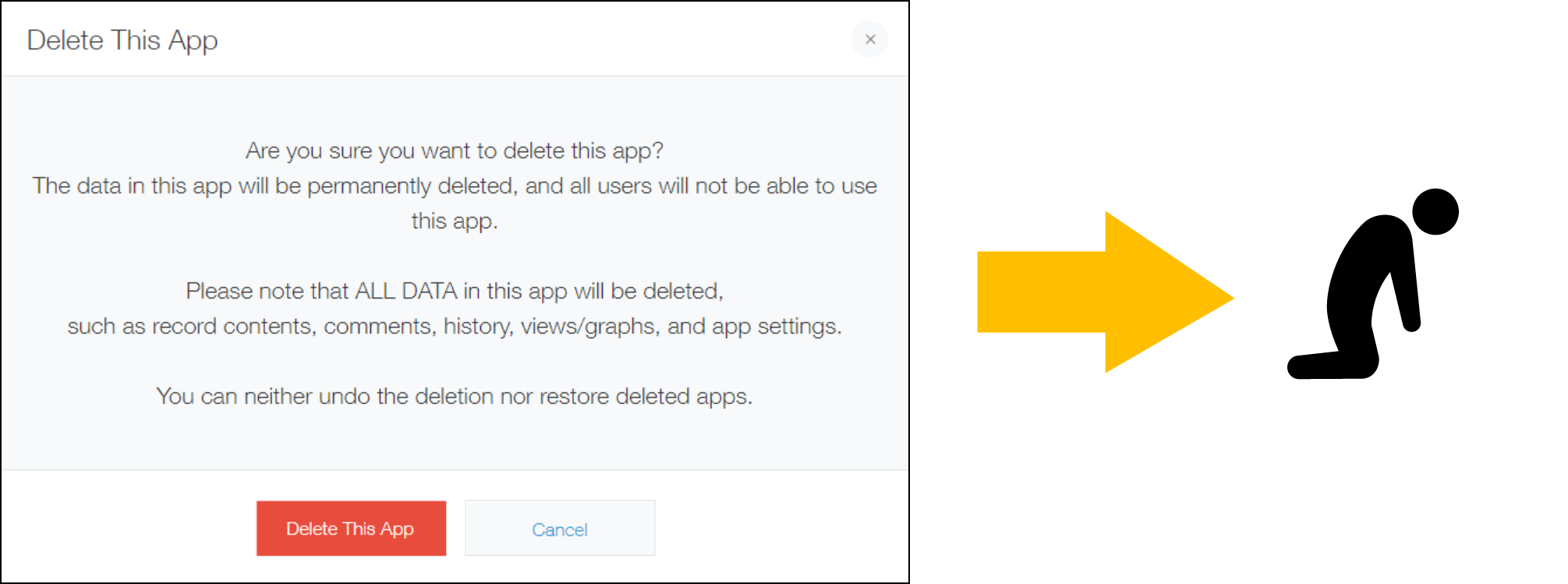Click the 'views/graphs' text

tap(589, 326)
